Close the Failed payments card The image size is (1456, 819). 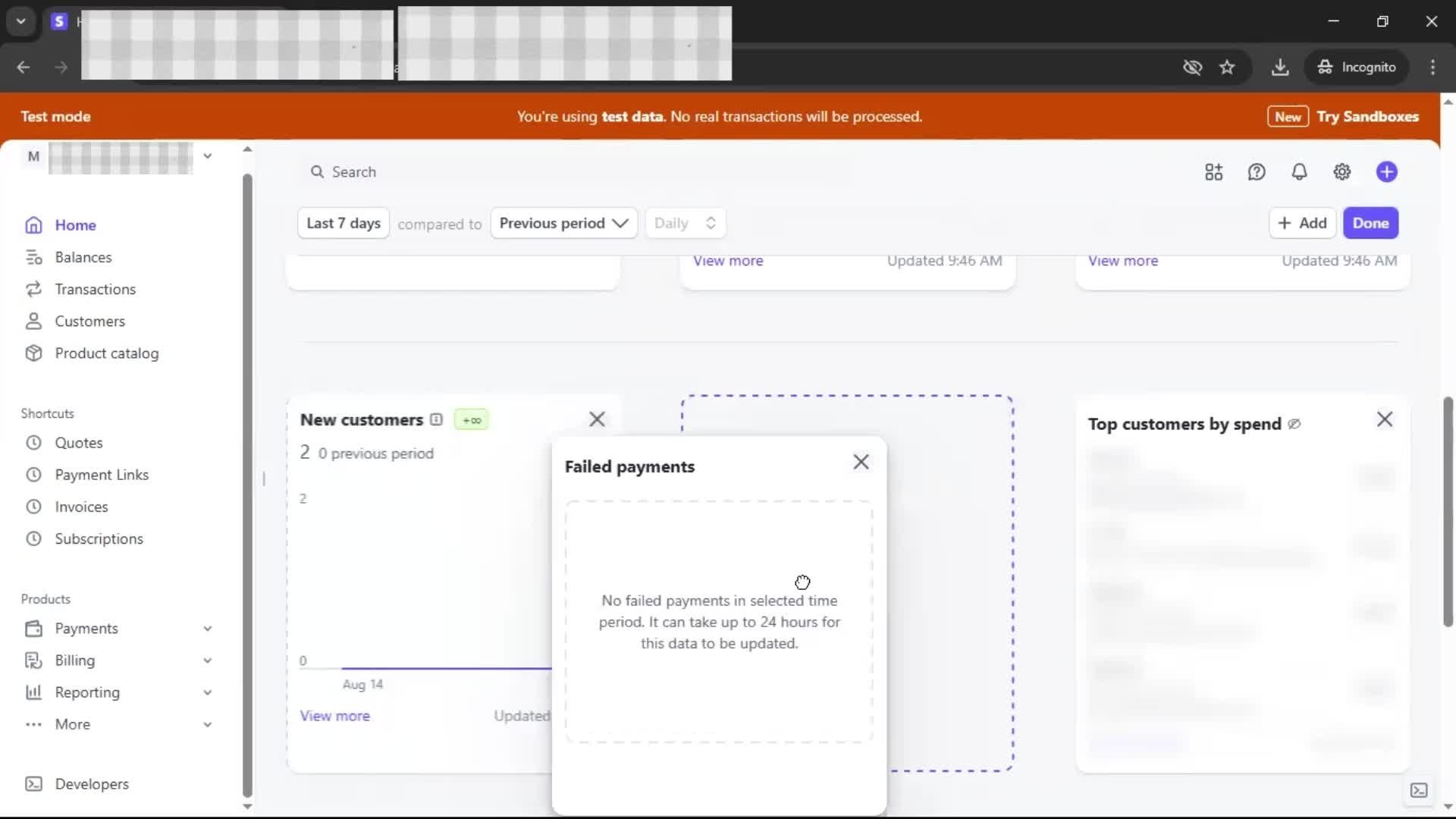(x=861, y=462)
